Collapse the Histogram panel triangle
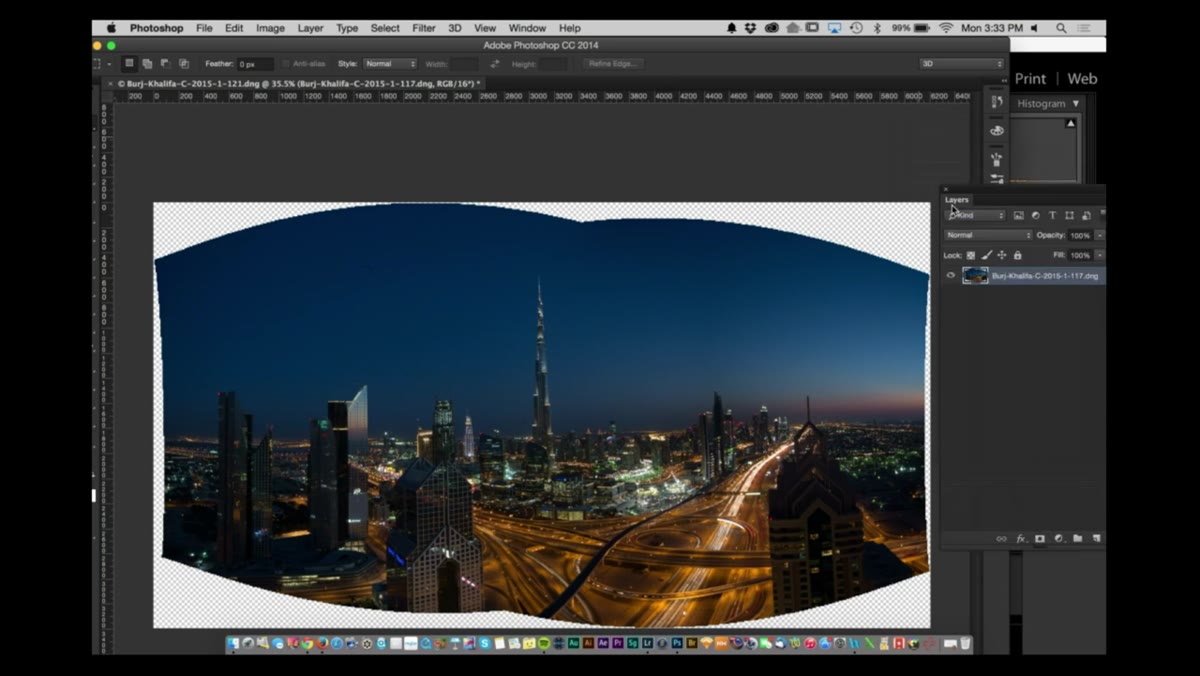1200x676 pixels. (1076, 104)
